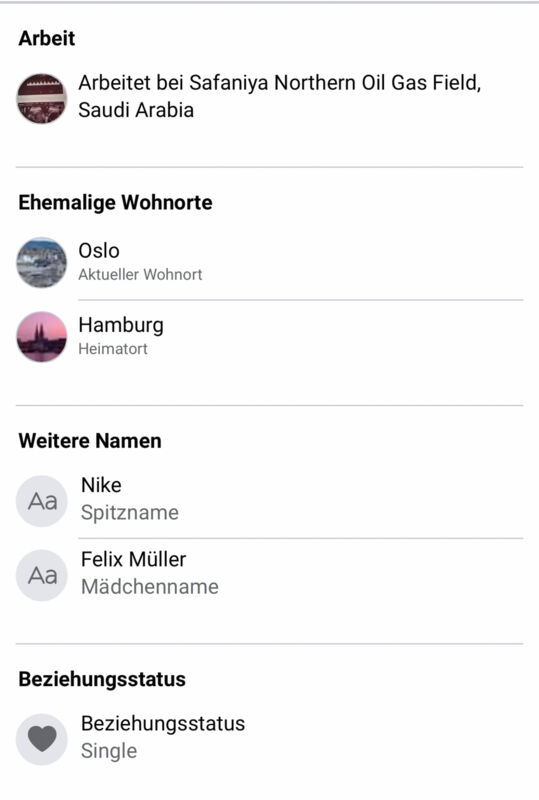539x800 pixels.
Task: Click the Aa icon beside Nike
Action: pos(42,501)
